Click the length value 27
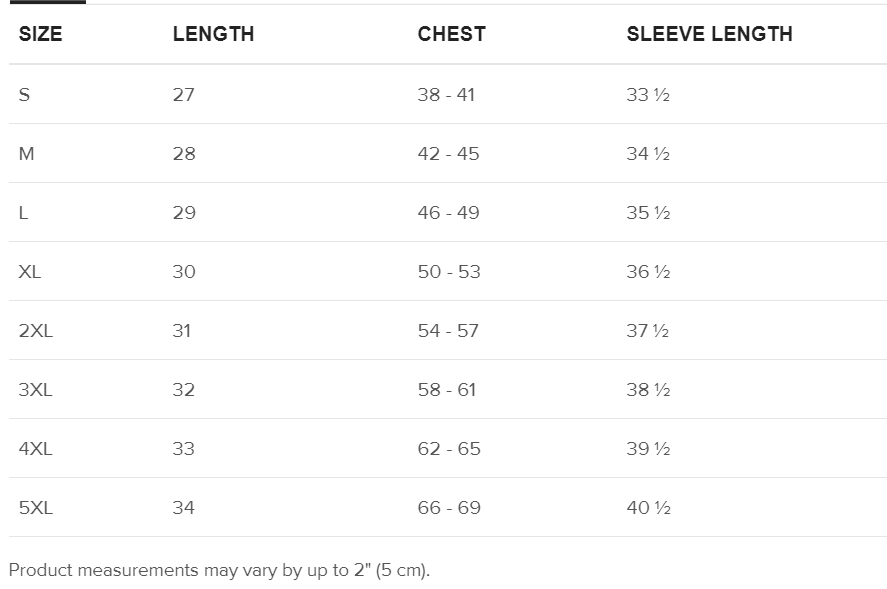 pos(183,95)
